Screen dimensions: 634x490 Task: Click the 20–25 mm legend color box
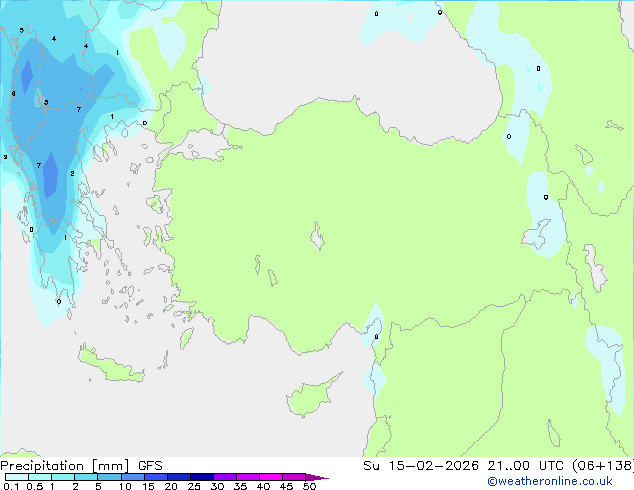tap(178, 477)
